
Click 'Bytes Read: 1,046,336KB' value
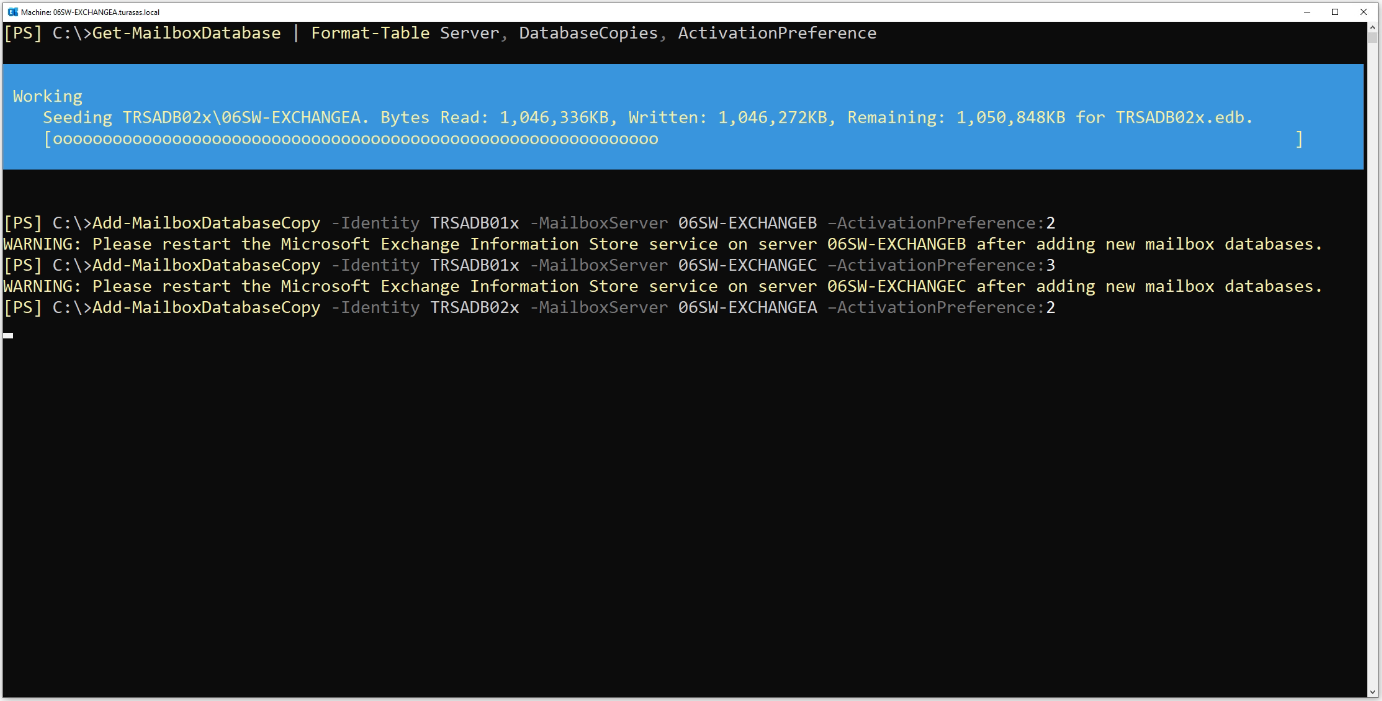(494, 117)
